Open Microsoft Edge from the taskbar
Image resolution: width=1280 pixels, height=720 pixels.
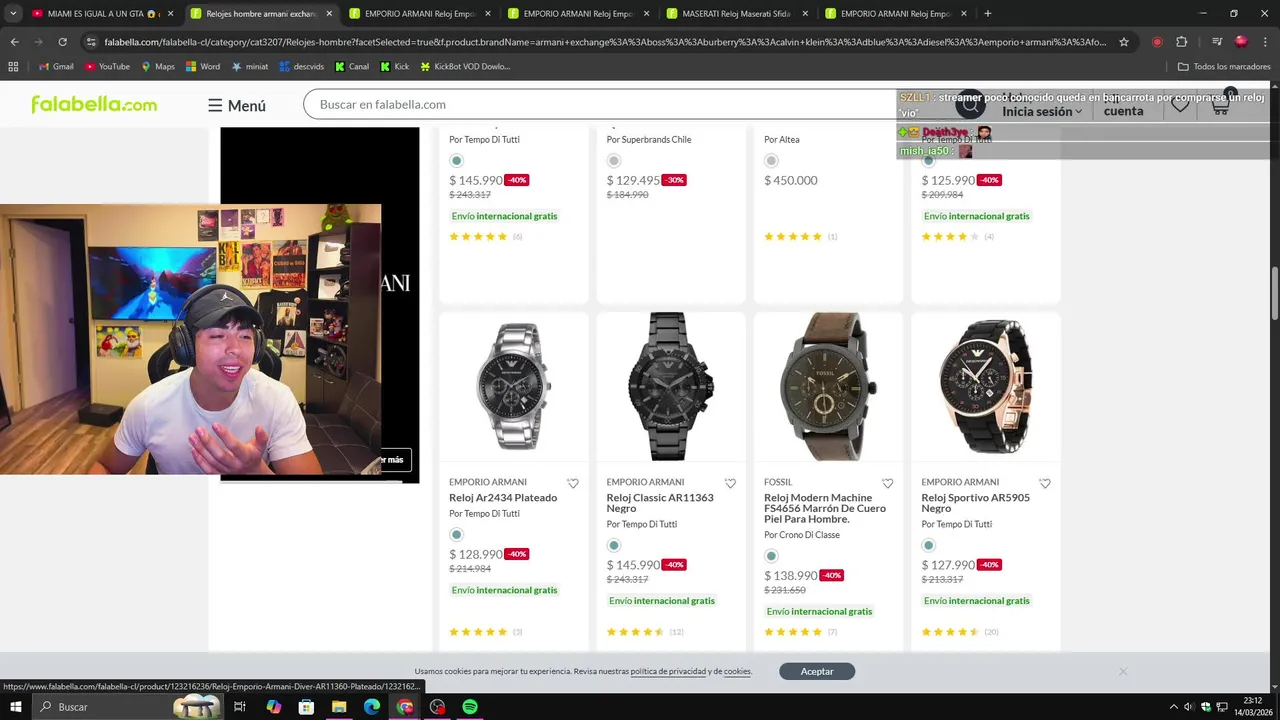click(x=372, y=707)
